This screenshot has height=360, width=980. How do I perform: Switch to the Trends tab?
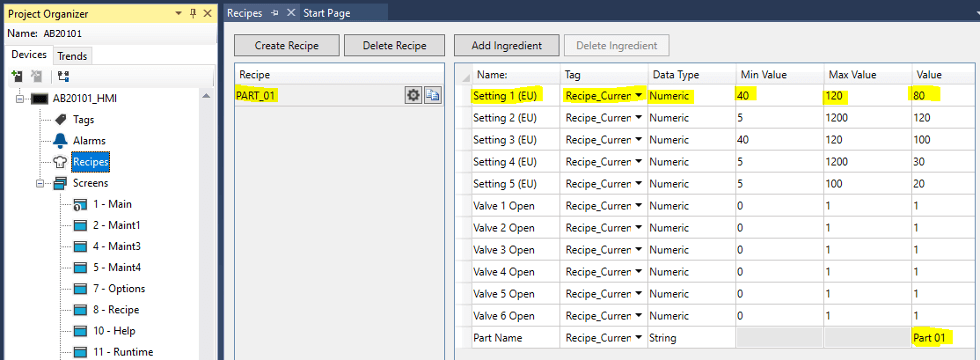(x=72, y=56)
